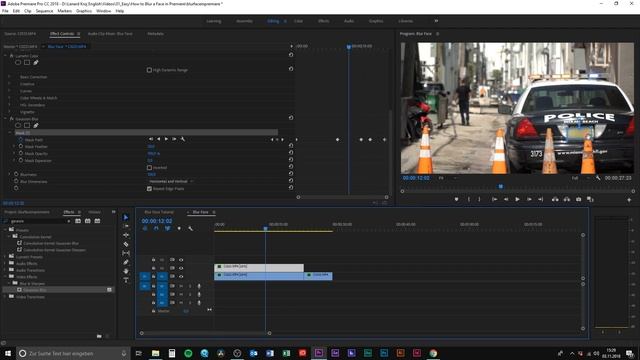Screen dimensions: 640x360
Task: Track selected mask backward
Action: (159, 139)
